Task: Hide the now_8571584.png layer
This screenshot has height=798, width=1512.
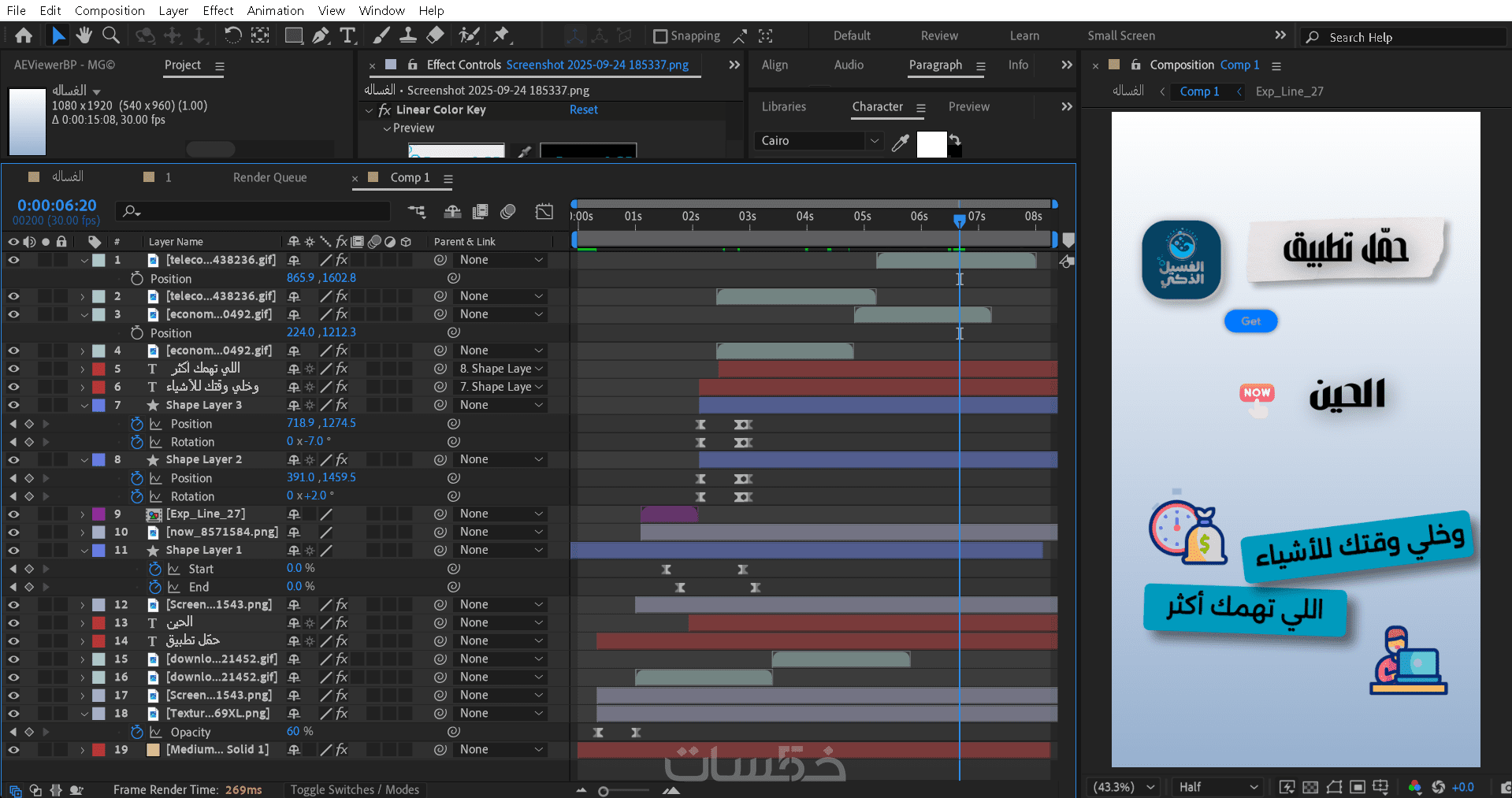Action: (x=13, y=532)
